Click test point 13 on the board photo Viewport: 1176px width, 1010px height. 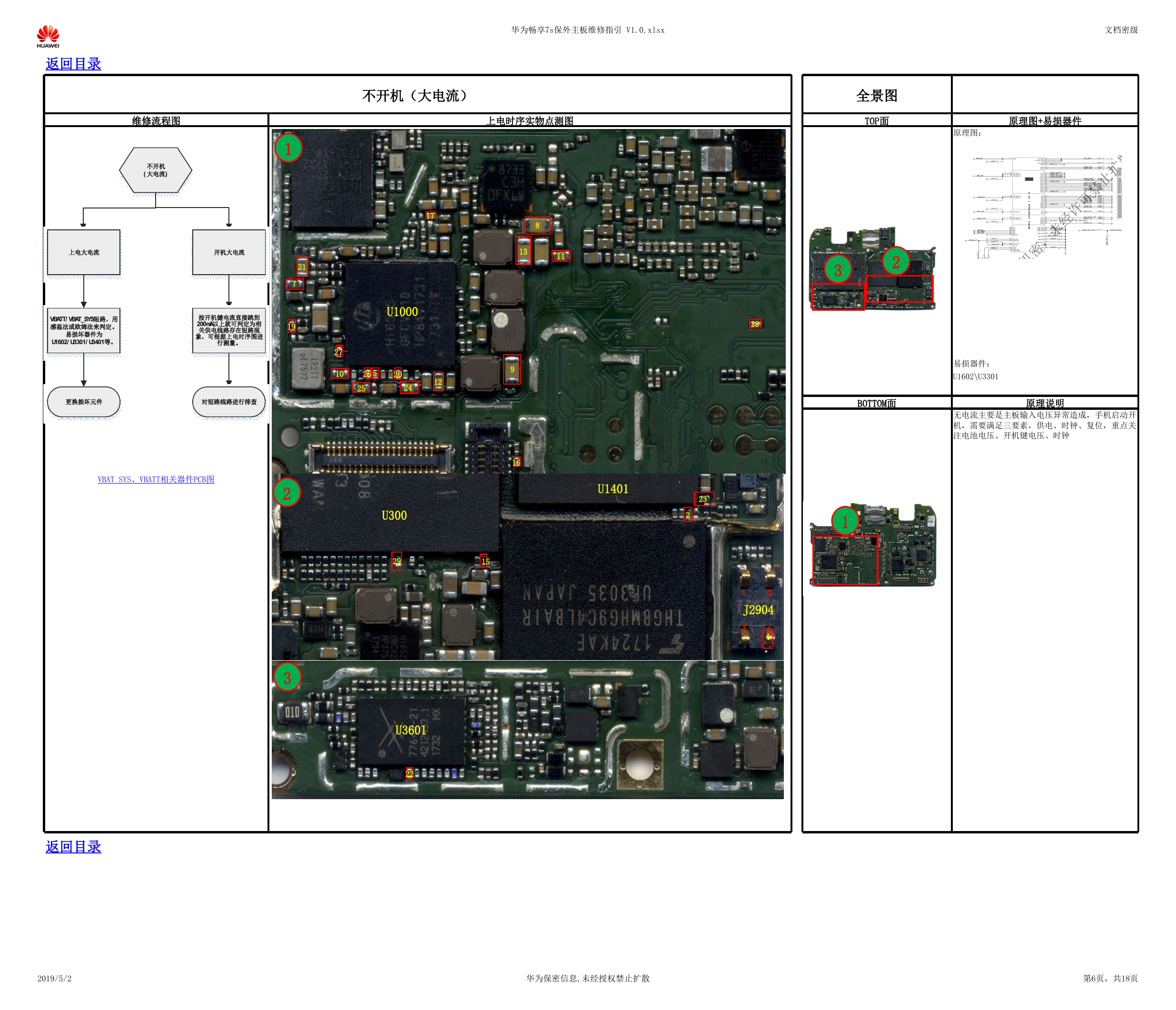pos(524,251)
